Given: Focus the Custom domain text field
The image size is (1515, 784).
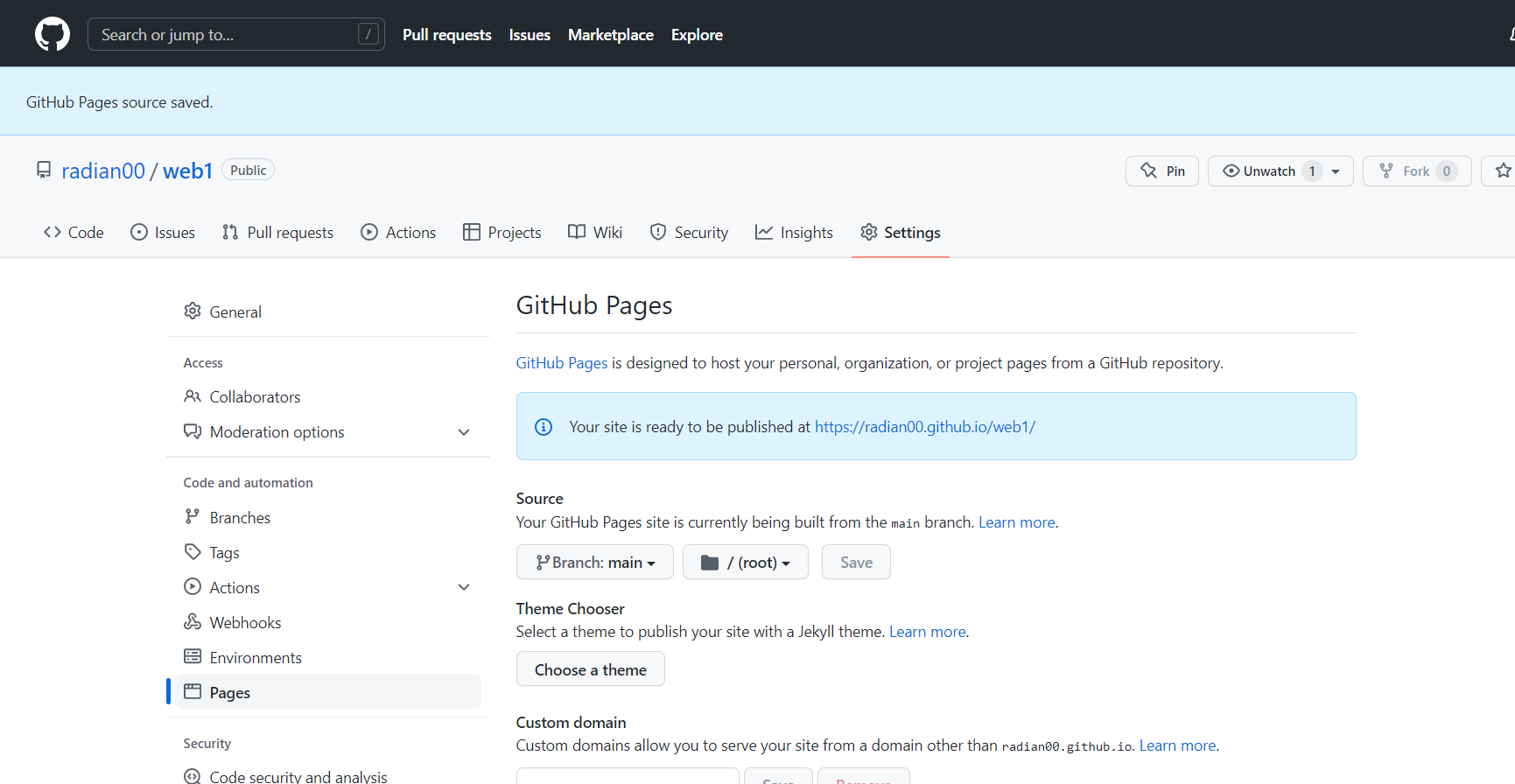Looking at the screenshot, I should 628,776.
